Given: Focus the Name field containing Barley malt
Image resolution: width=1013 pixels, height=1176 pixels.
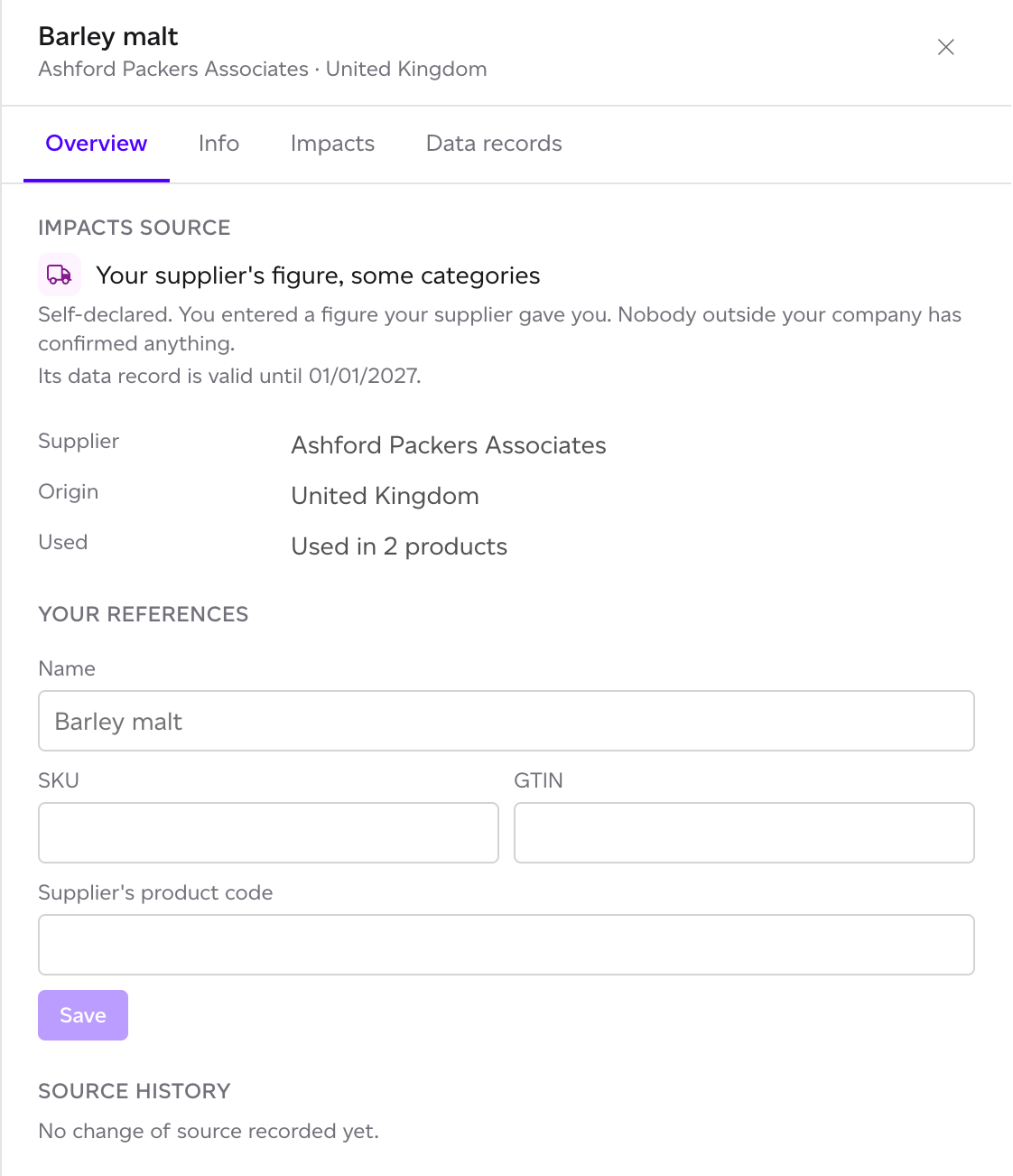Looking at the screenshot, I should coord(506,721).
